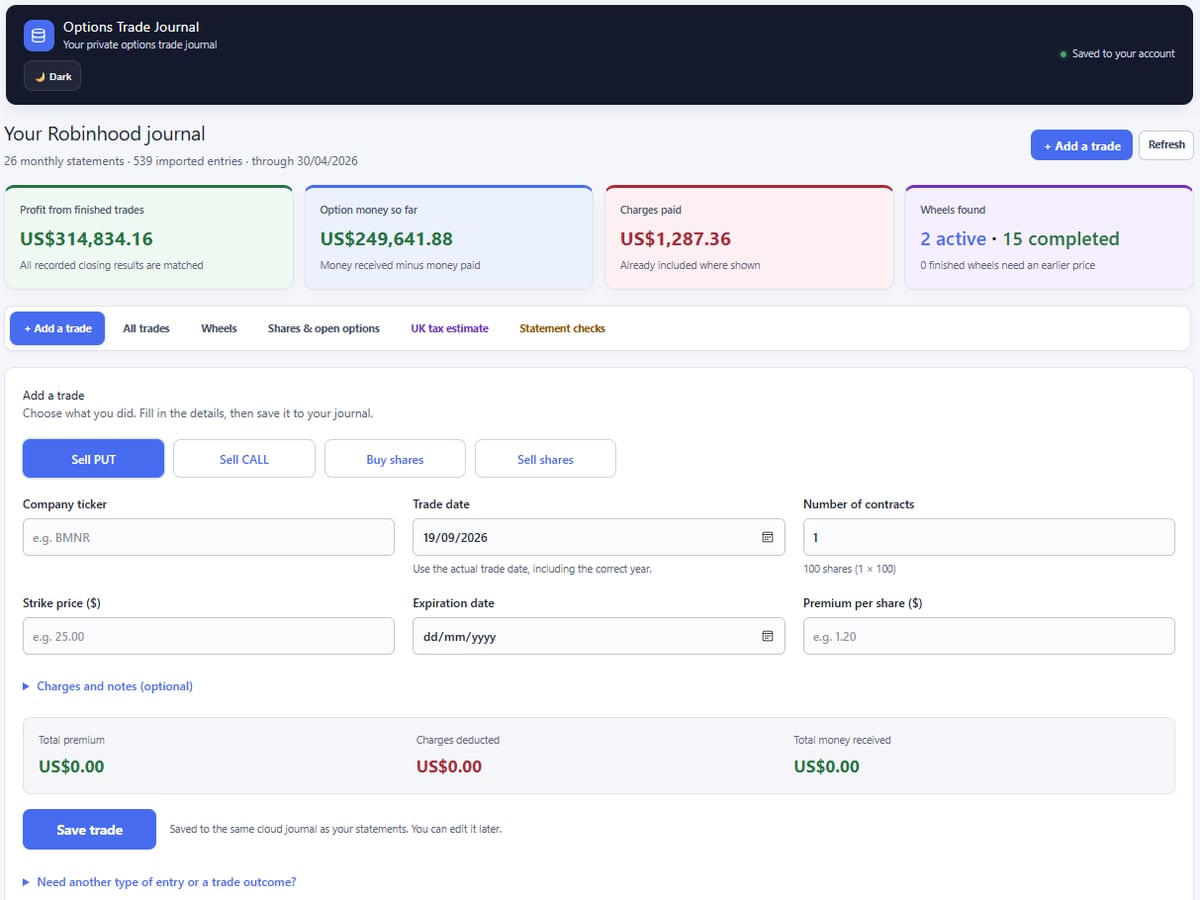1200x900 pixels.
Task: Toggle the Dark theme button
Action: click(52, 76)
